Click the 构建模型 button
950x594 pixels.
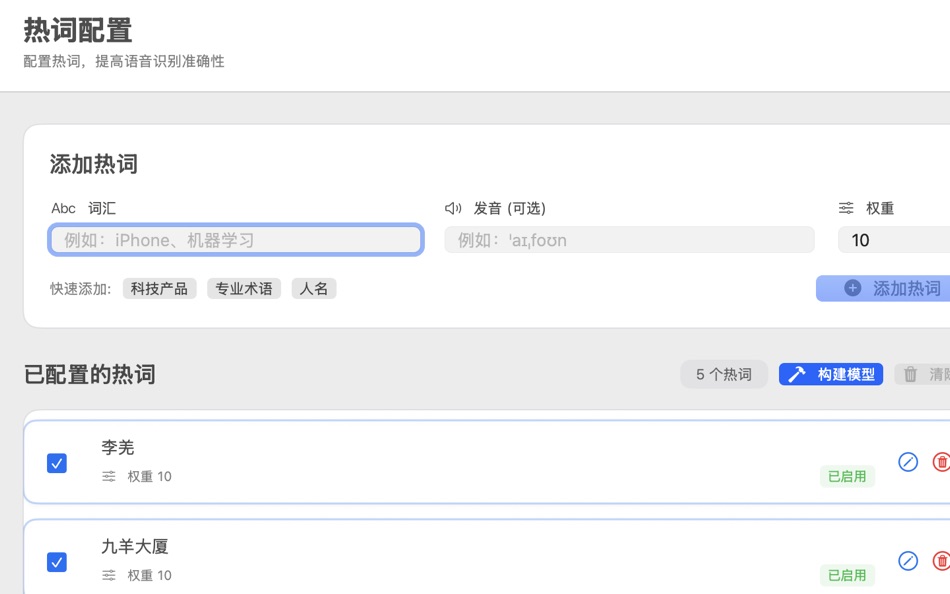point(830,374)
